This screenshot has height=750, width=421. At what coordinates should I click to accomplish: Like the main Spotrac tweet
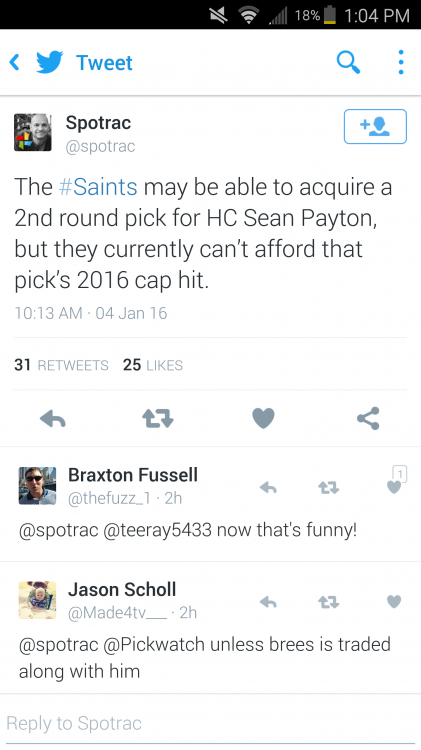[x=263, y=419]
